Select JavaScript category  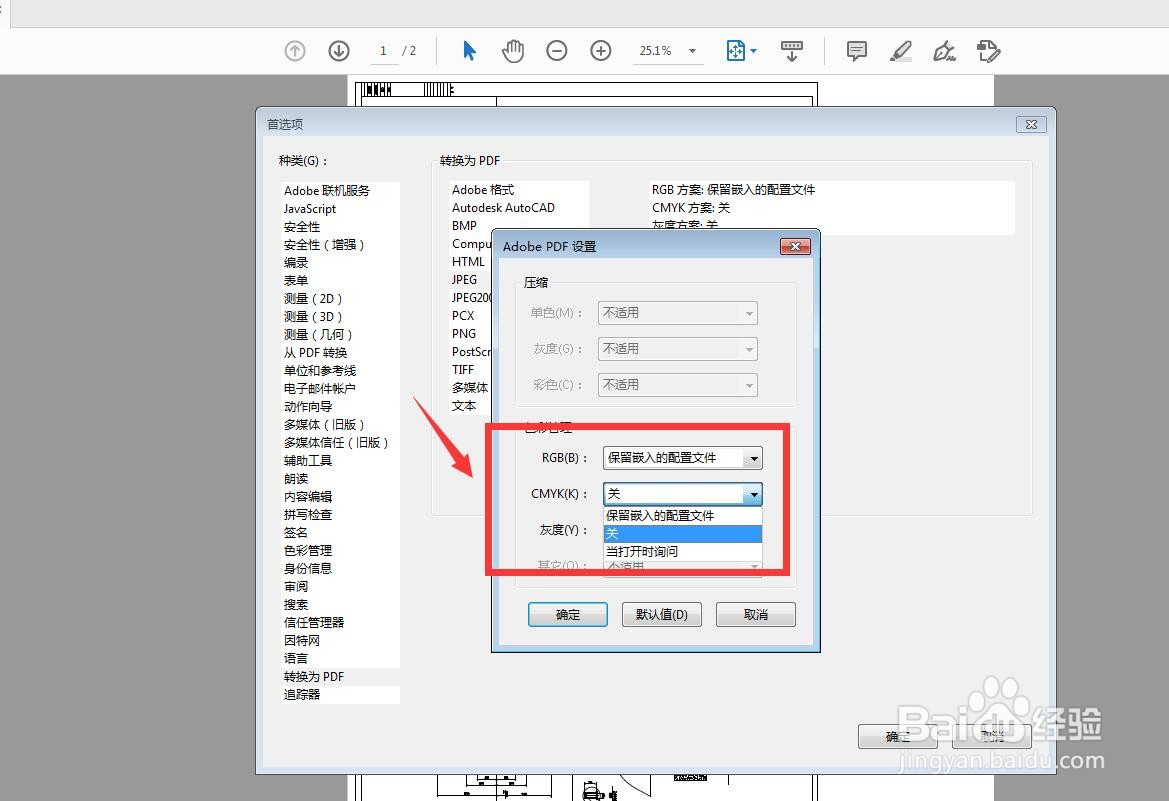310,209
